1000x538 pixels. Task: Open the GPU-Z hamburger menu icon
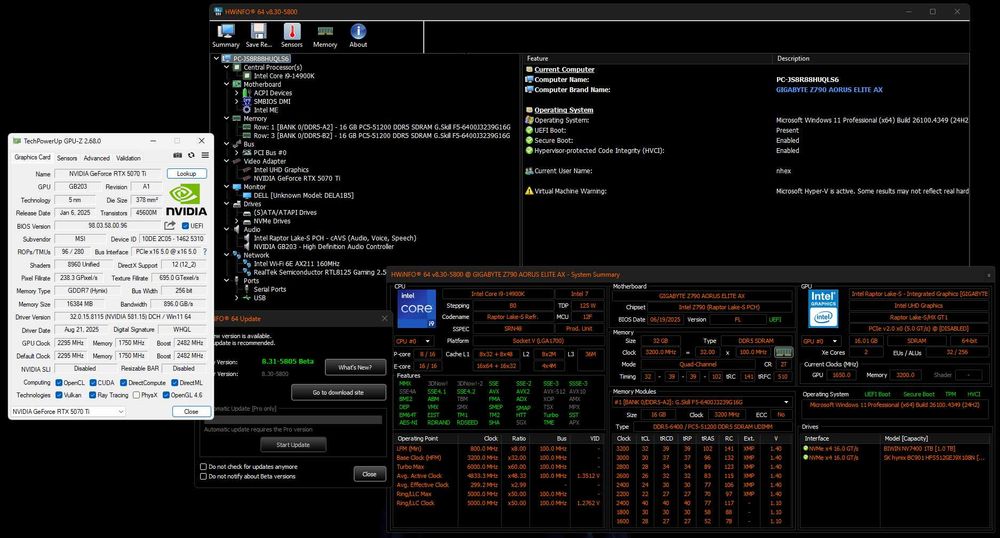tap(205, 155)
